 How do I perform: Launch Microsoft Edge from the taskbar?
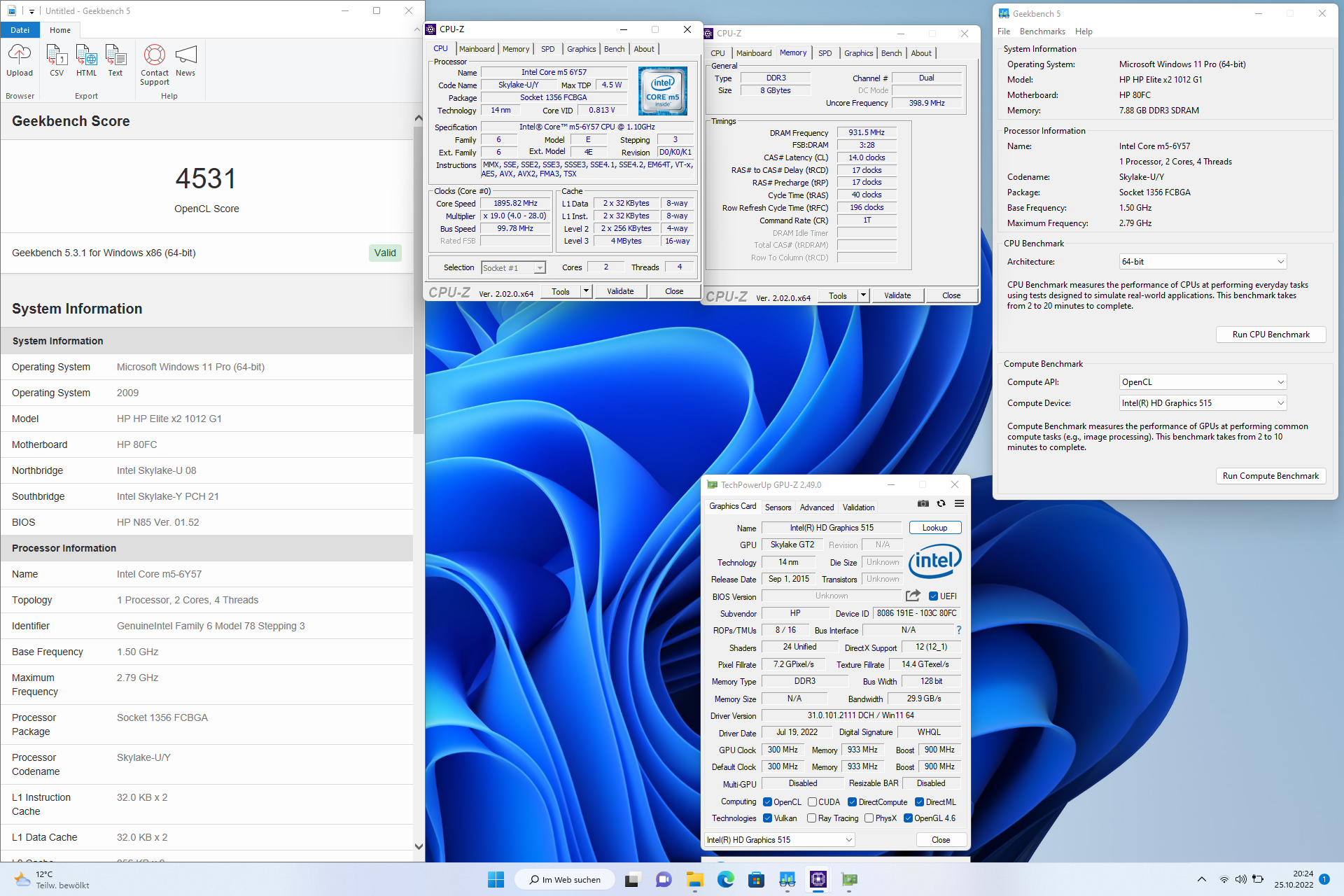pos(726,880)
